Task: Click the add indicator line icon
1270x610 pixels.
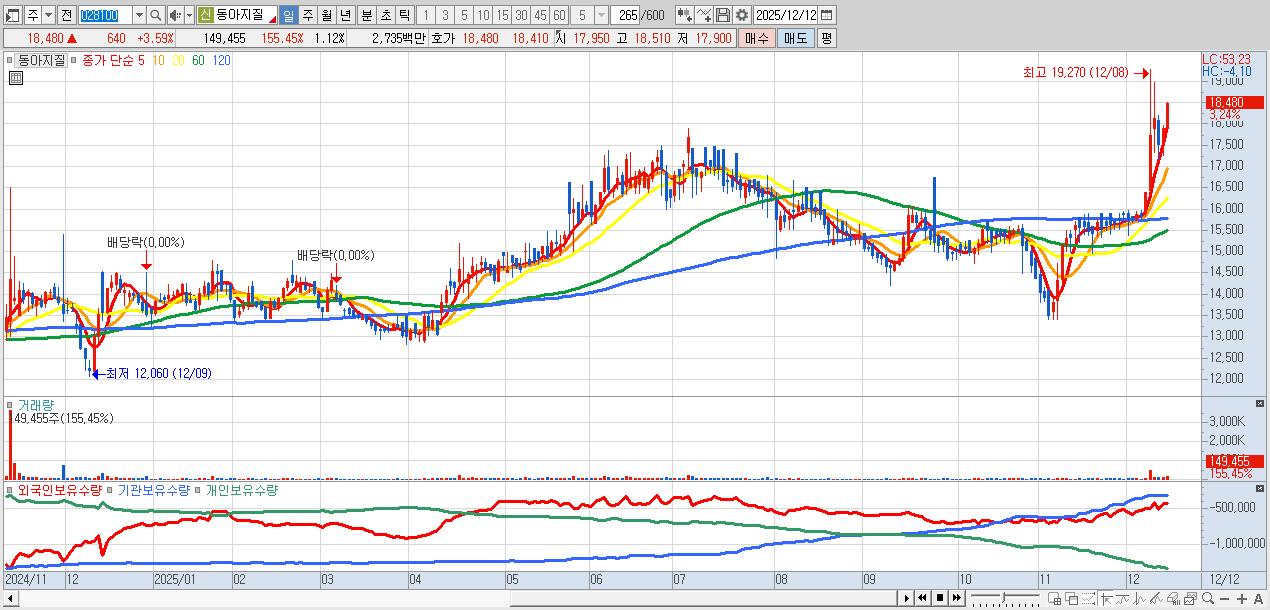Action: coord(705,15)
